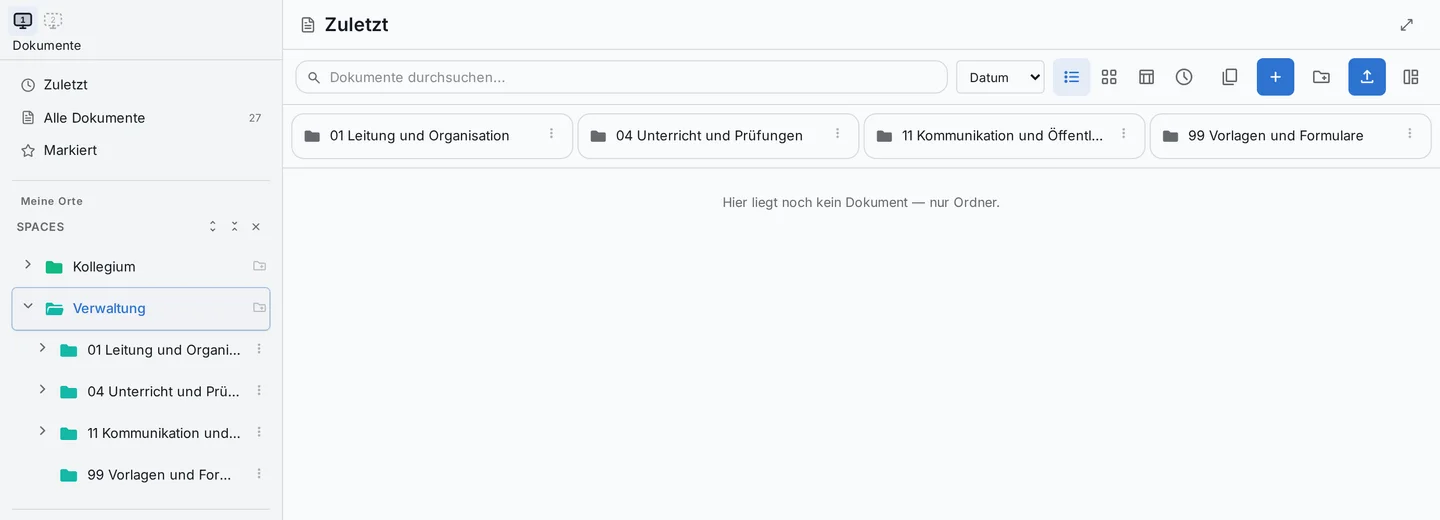Add subfolder icon next to Kollegium
Screen dimensions: 1440x520
(x=259, y=266)
